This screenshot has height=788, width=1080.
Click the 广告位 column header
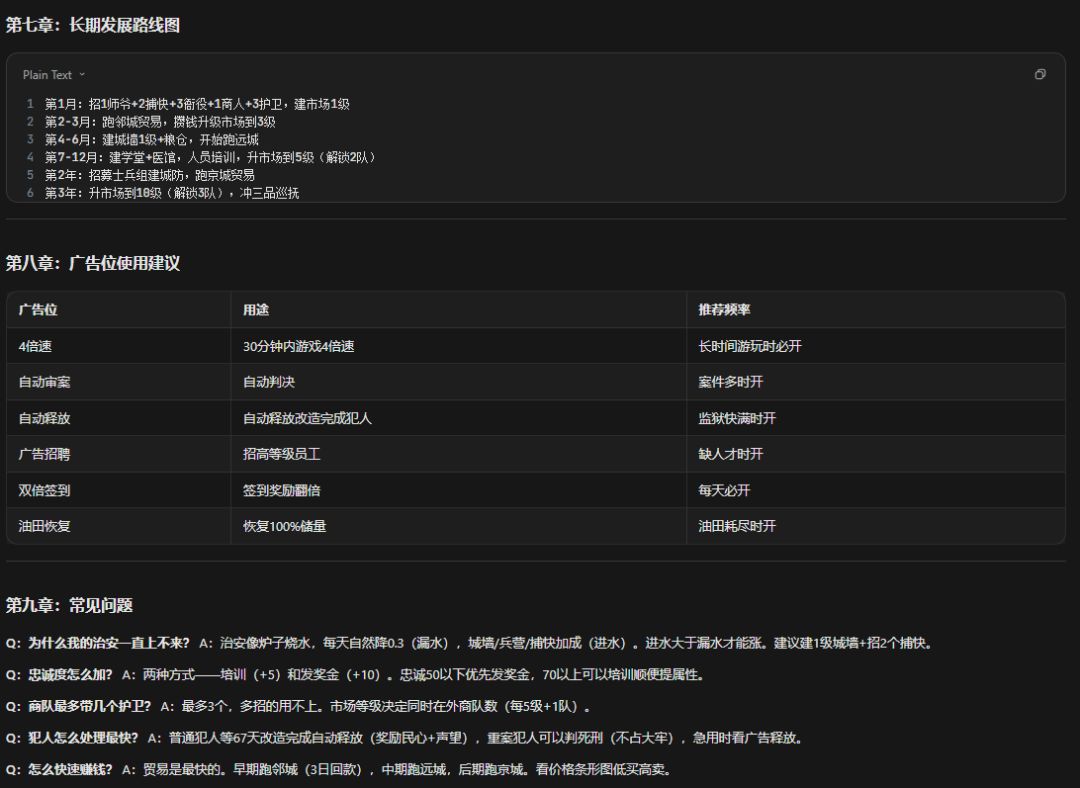point(118,309)
